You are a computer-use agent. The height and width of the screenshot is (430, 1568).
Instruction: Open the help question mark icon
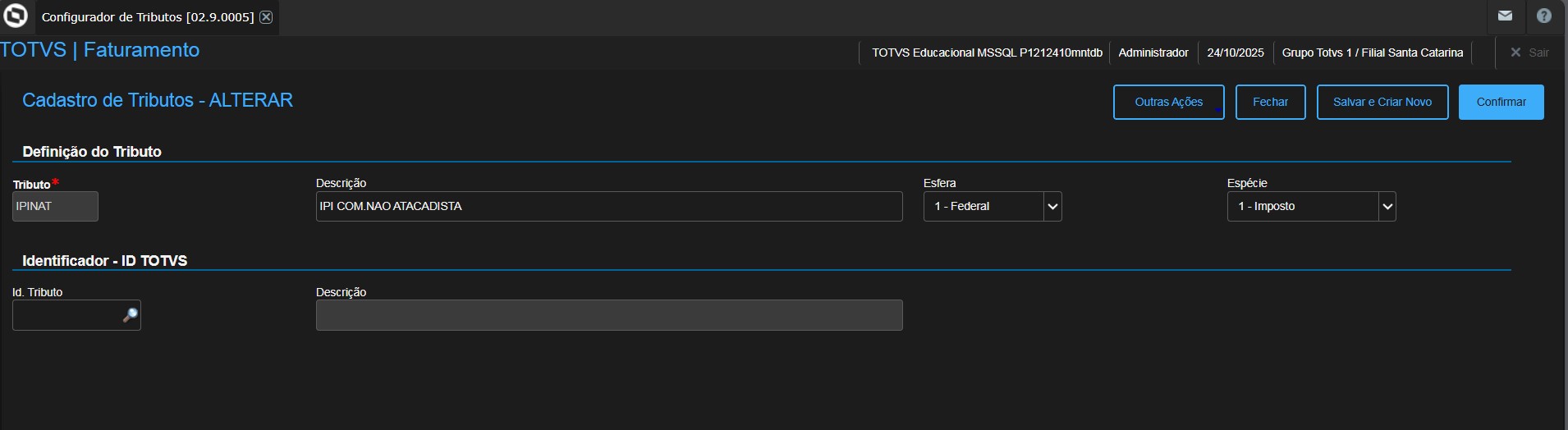click(1544, 16)
